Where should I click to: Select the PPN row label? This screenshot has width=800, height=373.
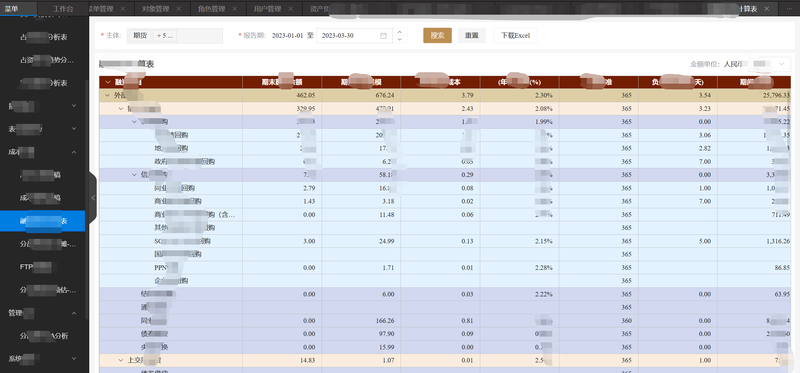click(x=165, y=267)
